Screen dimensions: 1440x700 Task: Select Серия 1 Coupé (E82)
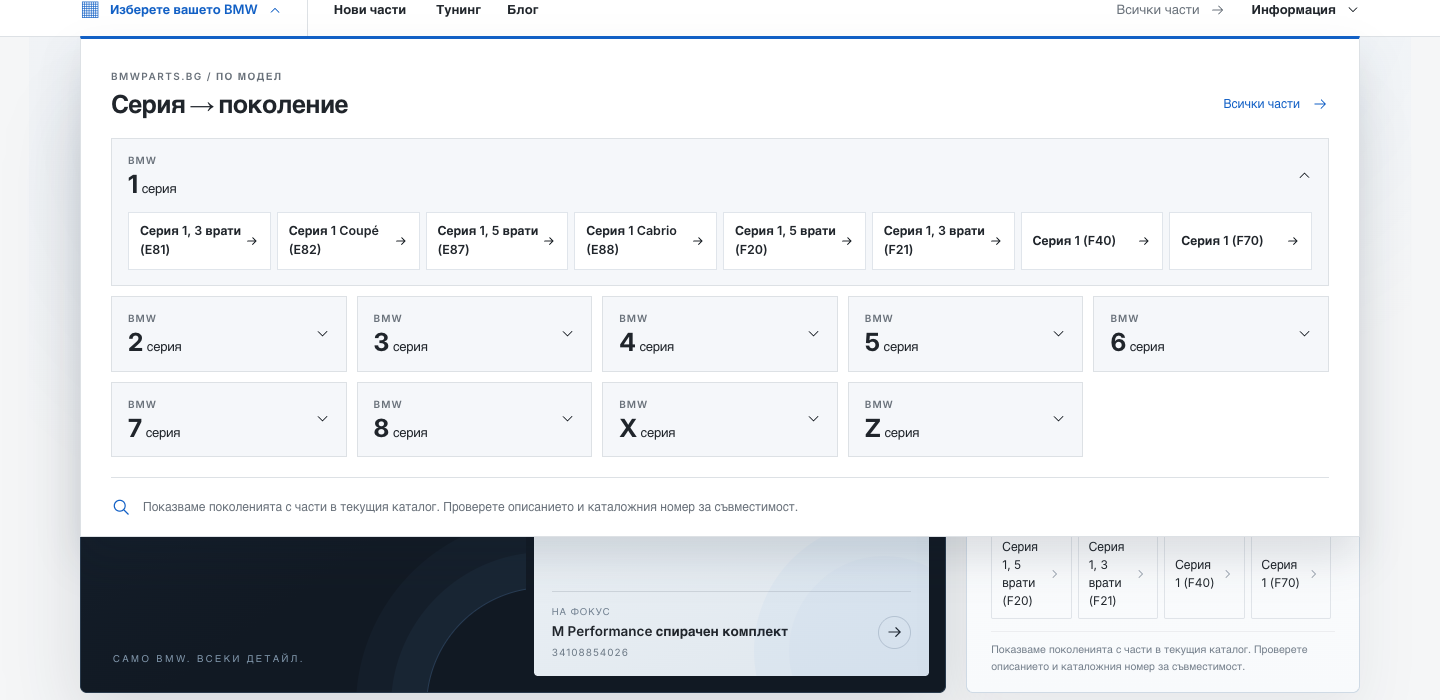pos(348,241)
